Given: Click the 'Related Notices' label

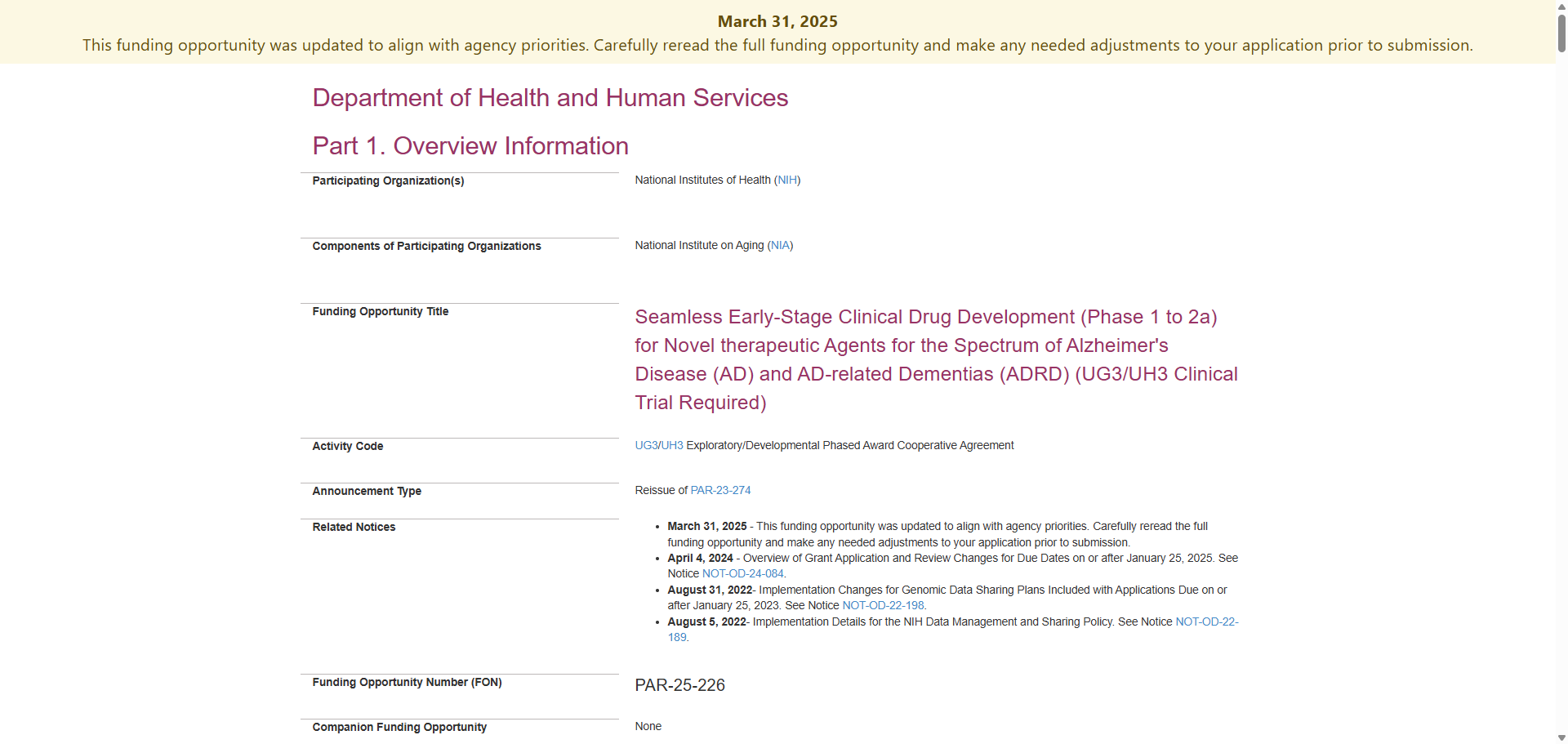Looking at the screenshot, I should 354,527.
